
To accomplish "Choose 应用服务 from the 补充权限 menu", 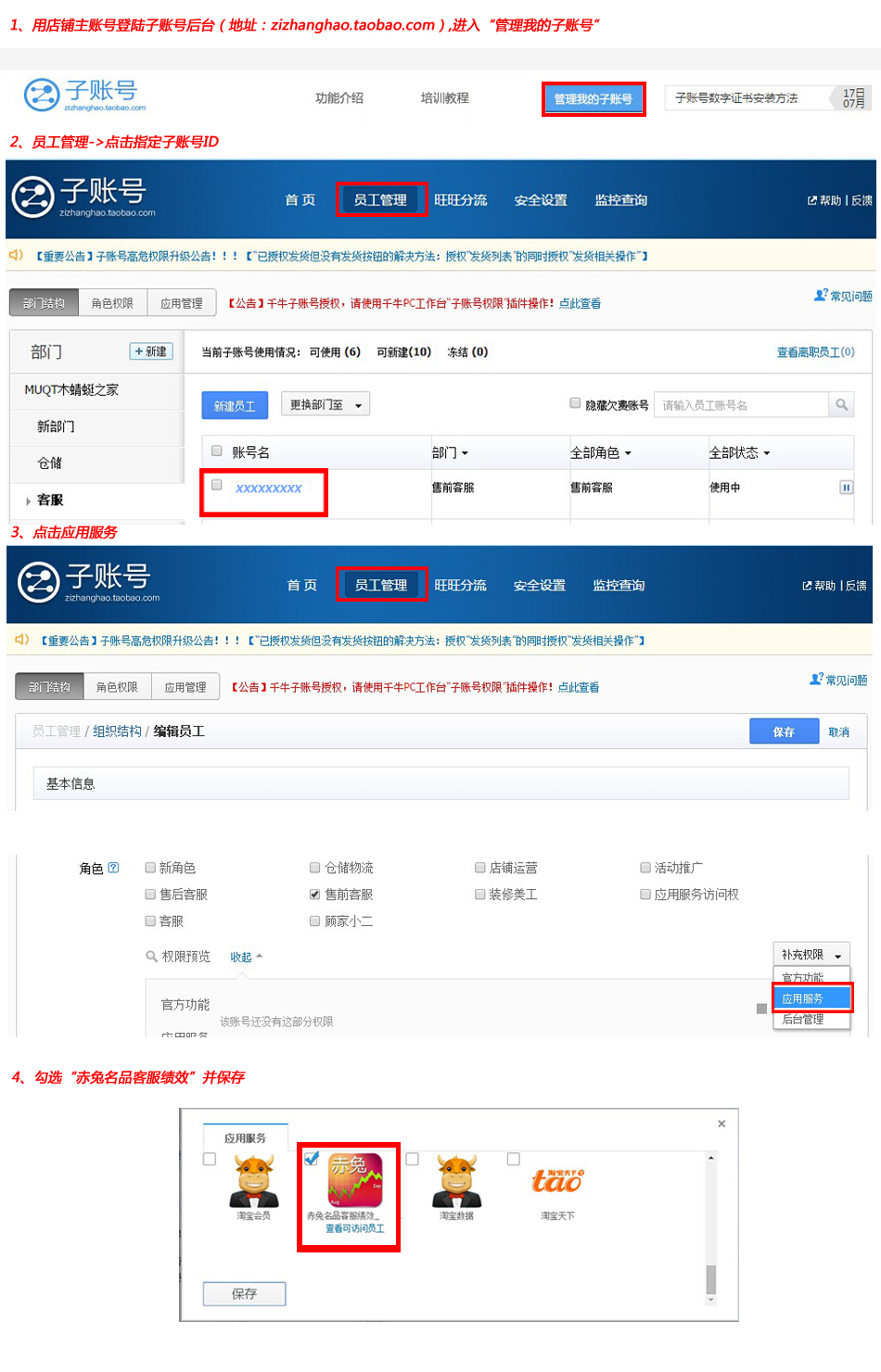I will point(811,998).
